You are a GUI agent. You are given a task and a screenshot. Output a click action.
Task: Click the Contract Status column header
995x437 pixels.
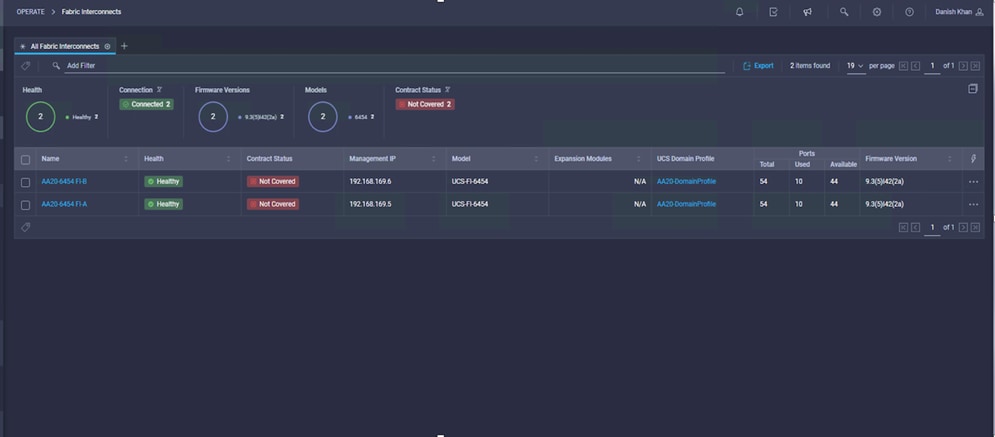(x=270, y=159)
